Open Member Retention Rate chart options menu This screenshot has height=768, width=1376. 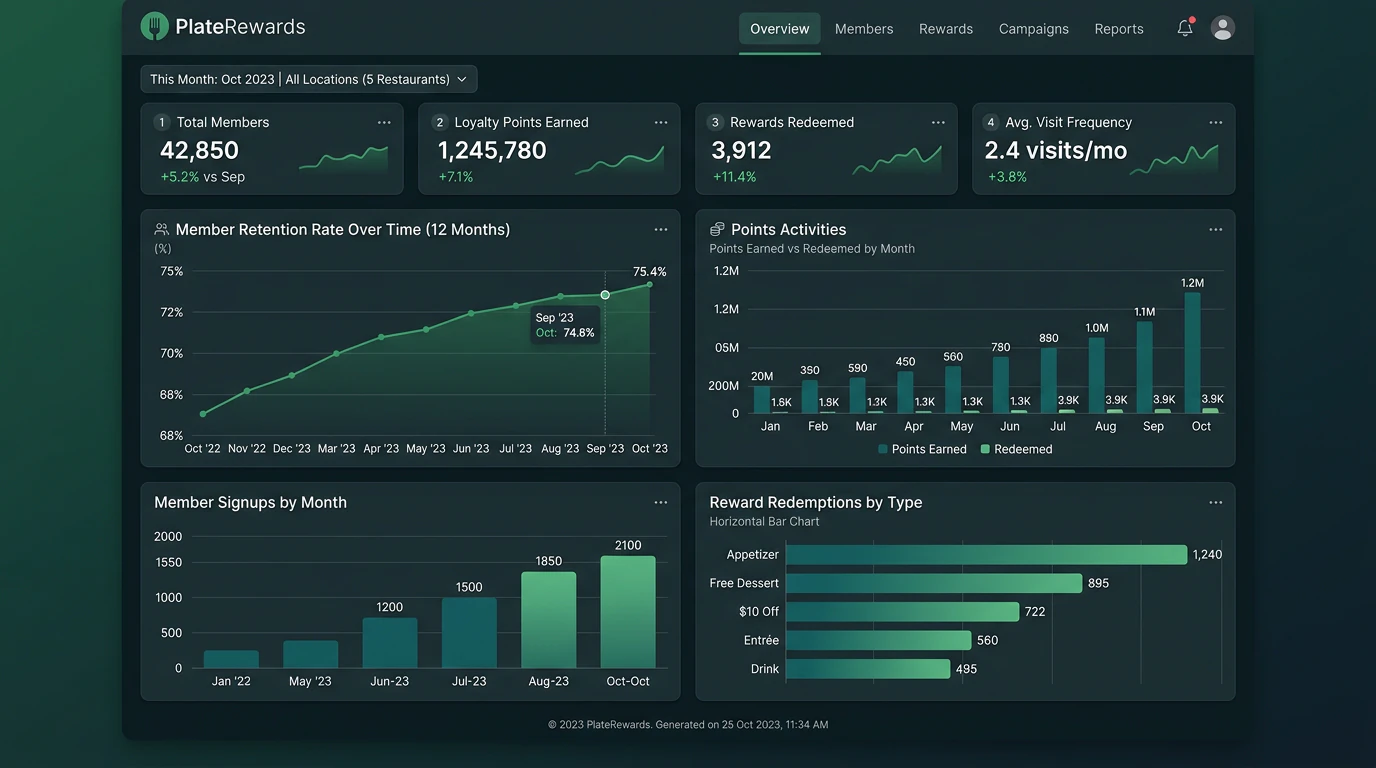tap(661, 229)
